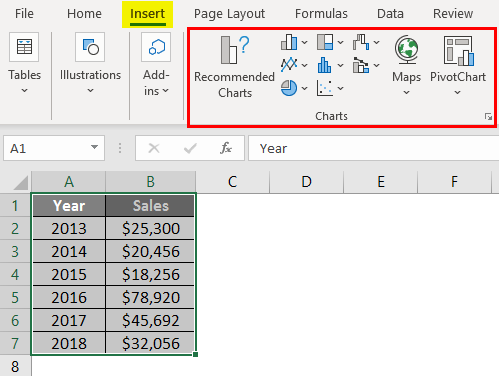Image resolution: width=499 pixels, height=376 pixels.
Task: Select column D header
Action: click(x=307, y=182)
